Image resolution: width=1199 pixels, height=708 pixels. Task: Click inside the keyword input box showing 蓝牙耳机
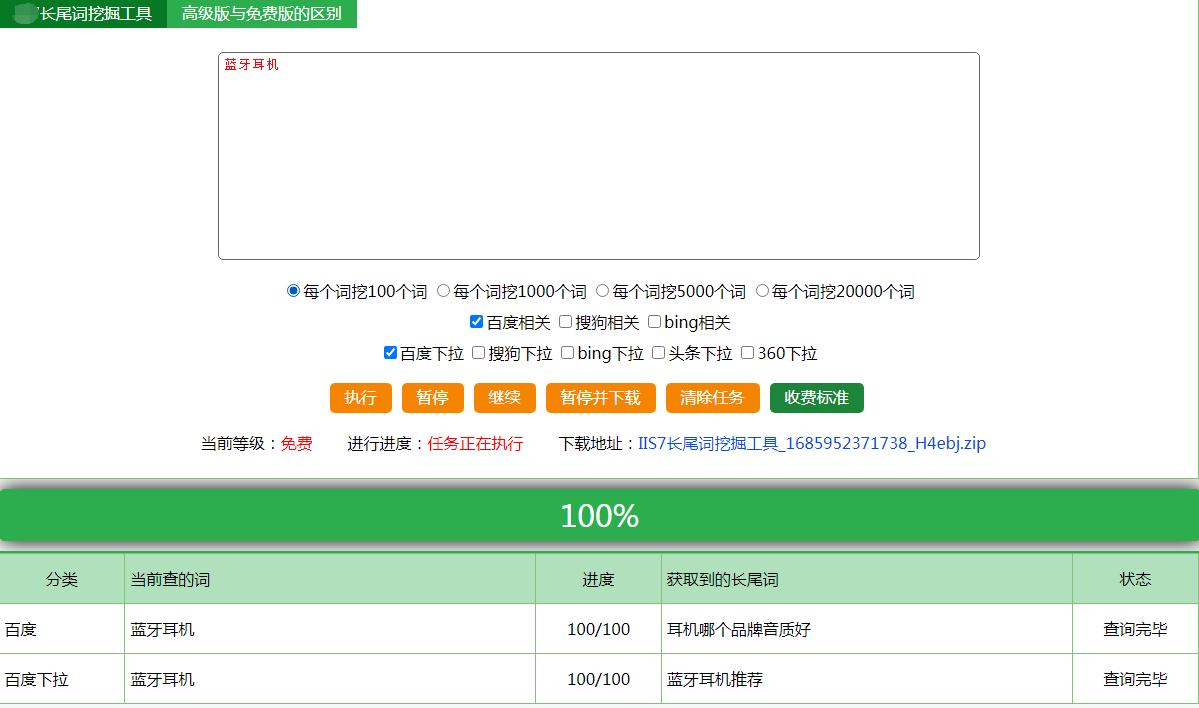pos(598,155)
